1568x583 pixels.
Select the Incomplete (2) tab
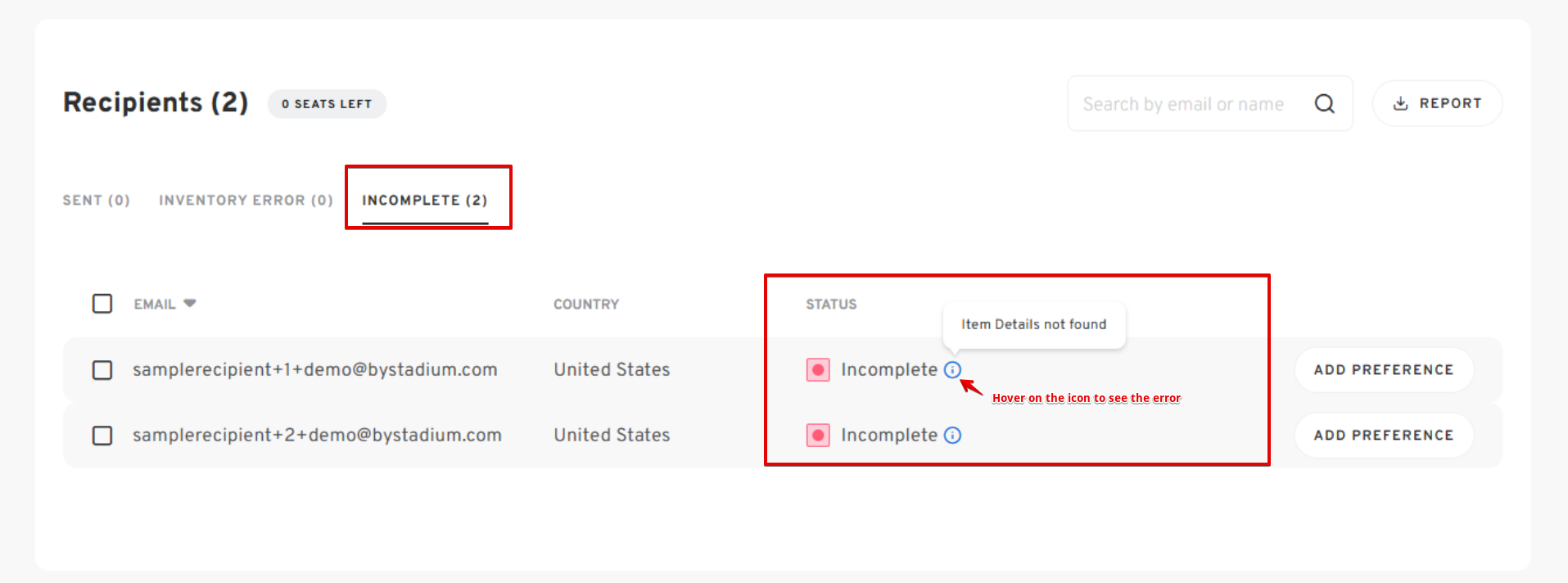[425, 200]
